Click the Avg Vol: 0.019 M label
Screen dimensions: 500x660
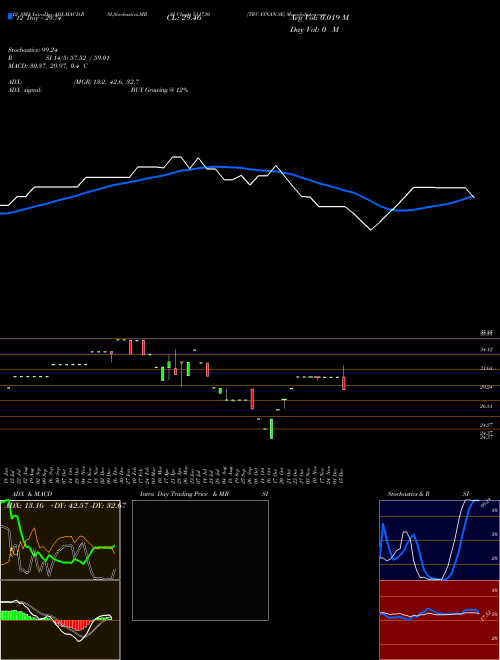pos(319,18)
